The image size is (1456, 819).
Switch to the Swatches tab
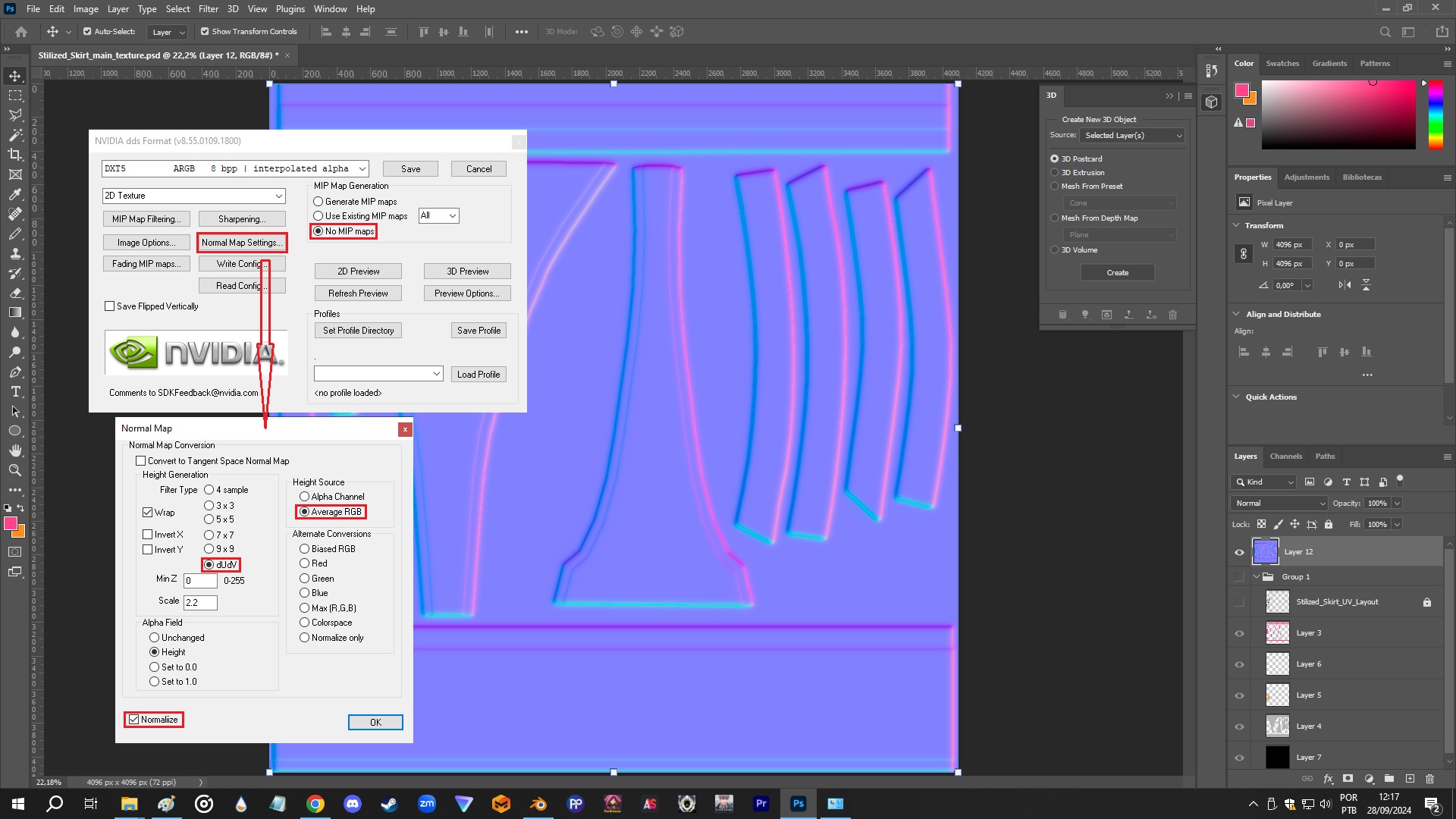tap(1282, 64)
